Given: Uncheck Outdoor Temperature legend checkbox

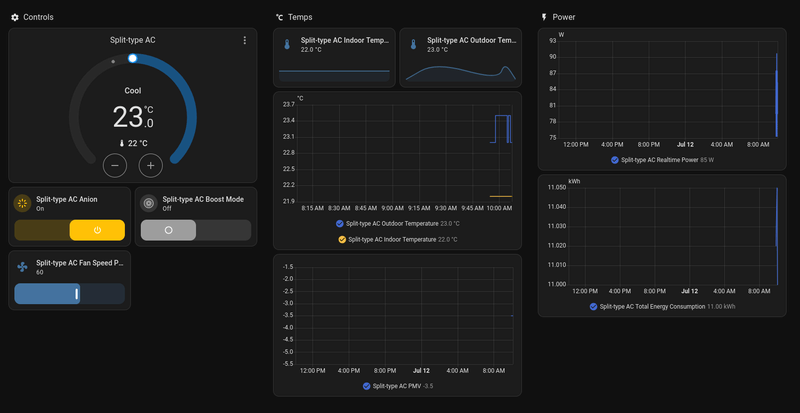Looking at the screenshot, I should [x=340, y=224].
